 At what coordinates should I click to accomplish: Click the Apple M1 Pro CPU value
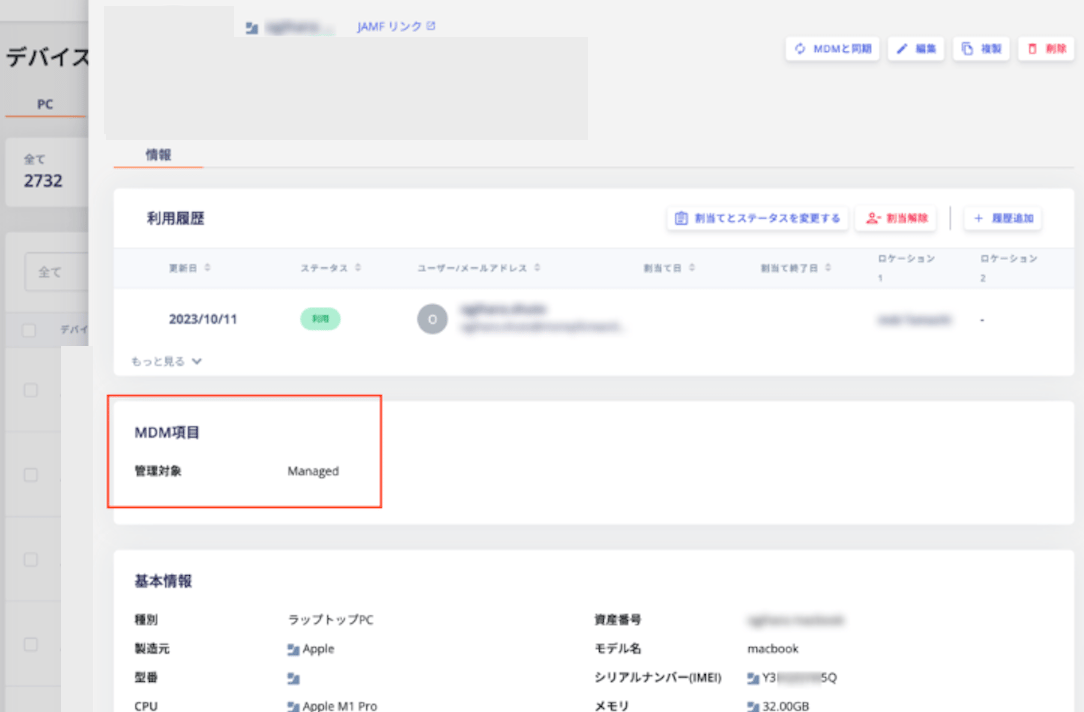(x=340, y=706)
